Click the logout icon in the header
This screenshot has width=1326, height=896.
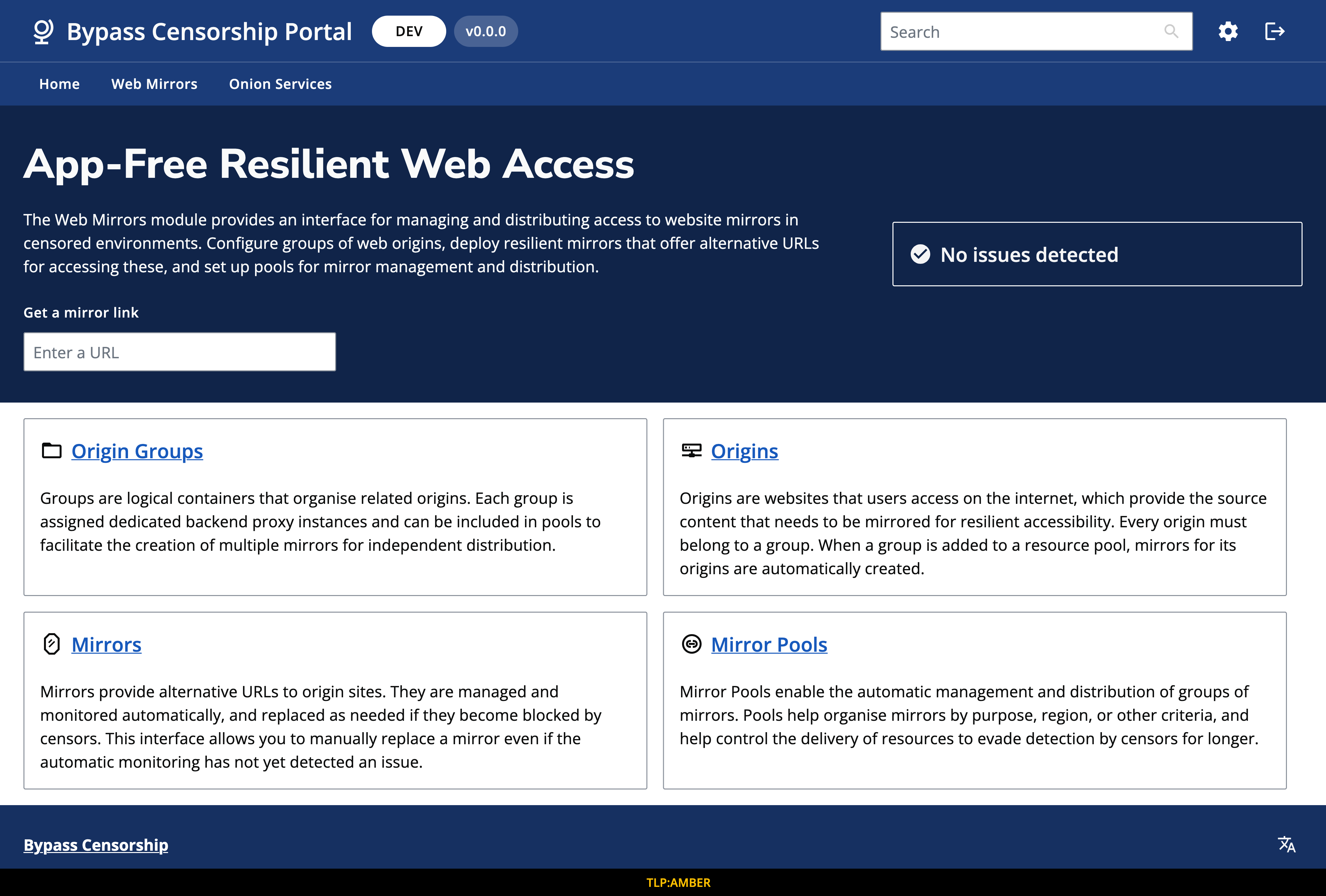(x=1274, y=31)
